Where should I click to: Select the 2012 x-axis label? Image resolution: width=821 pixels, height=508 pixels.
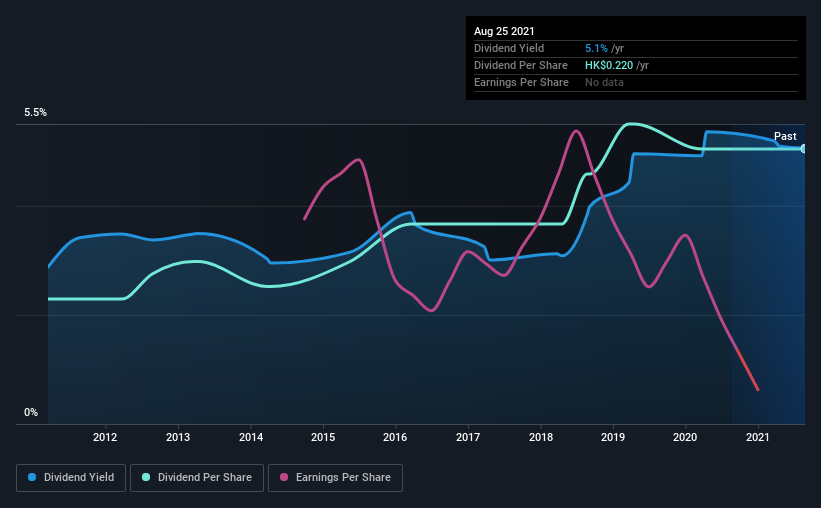coord(105,437)
